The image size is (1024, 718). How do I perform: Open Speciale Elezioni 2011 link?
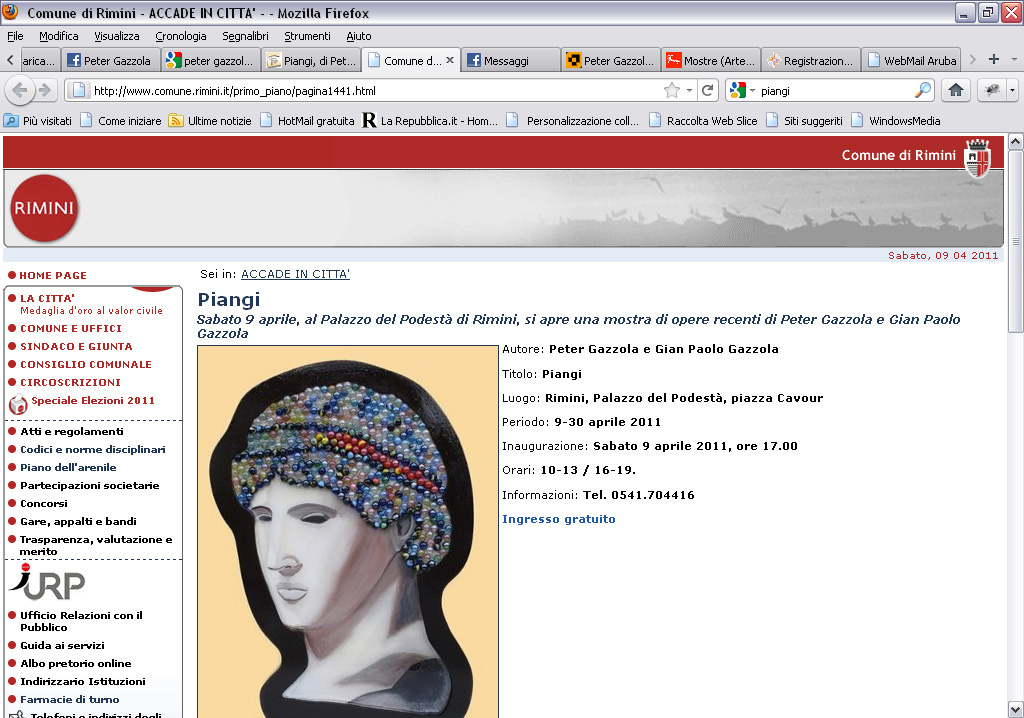(x=93, y=400)
